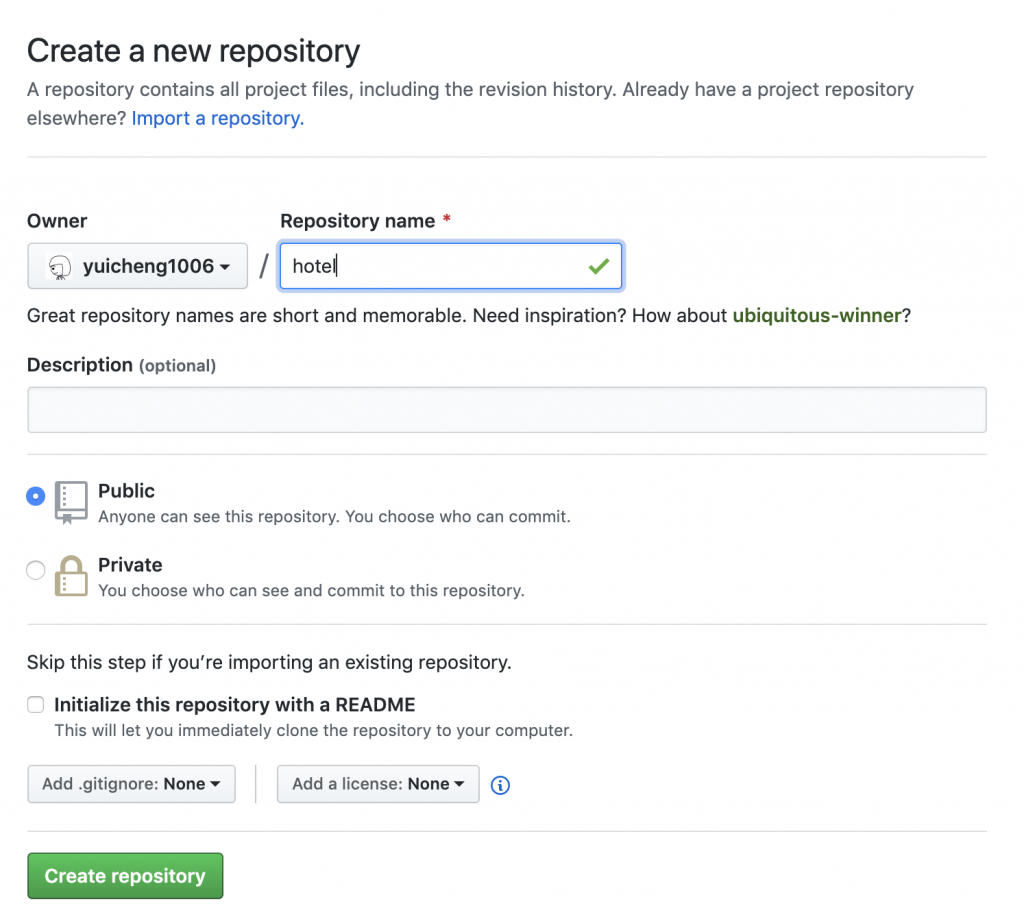Follow the Import a repository link

(x=217, y=118)
